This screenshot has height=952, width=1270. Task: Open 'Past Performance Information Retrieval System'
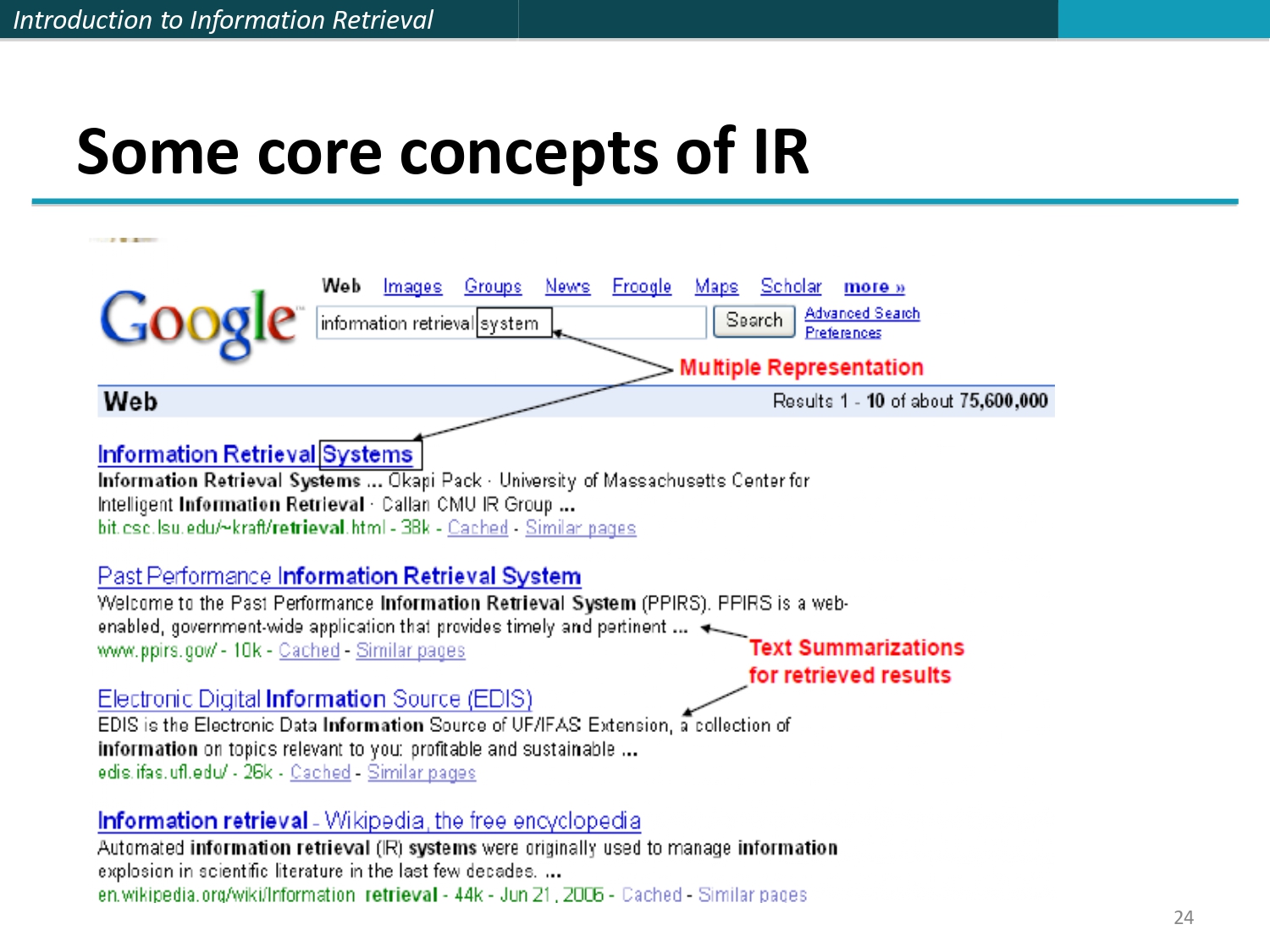coord(339,575)
